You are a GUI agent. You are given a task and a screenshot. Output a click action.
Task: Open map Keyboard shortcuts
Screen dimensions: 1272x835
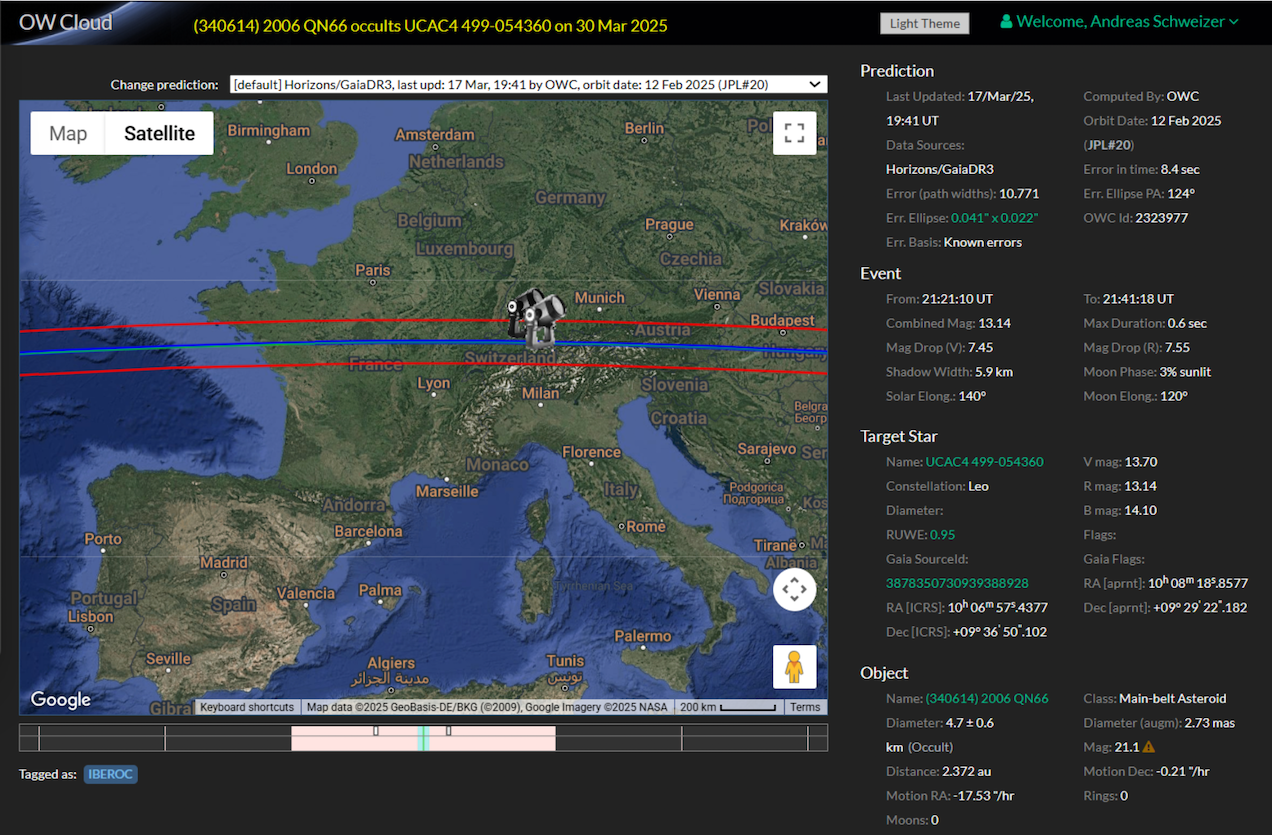click(x=247, y=707)
